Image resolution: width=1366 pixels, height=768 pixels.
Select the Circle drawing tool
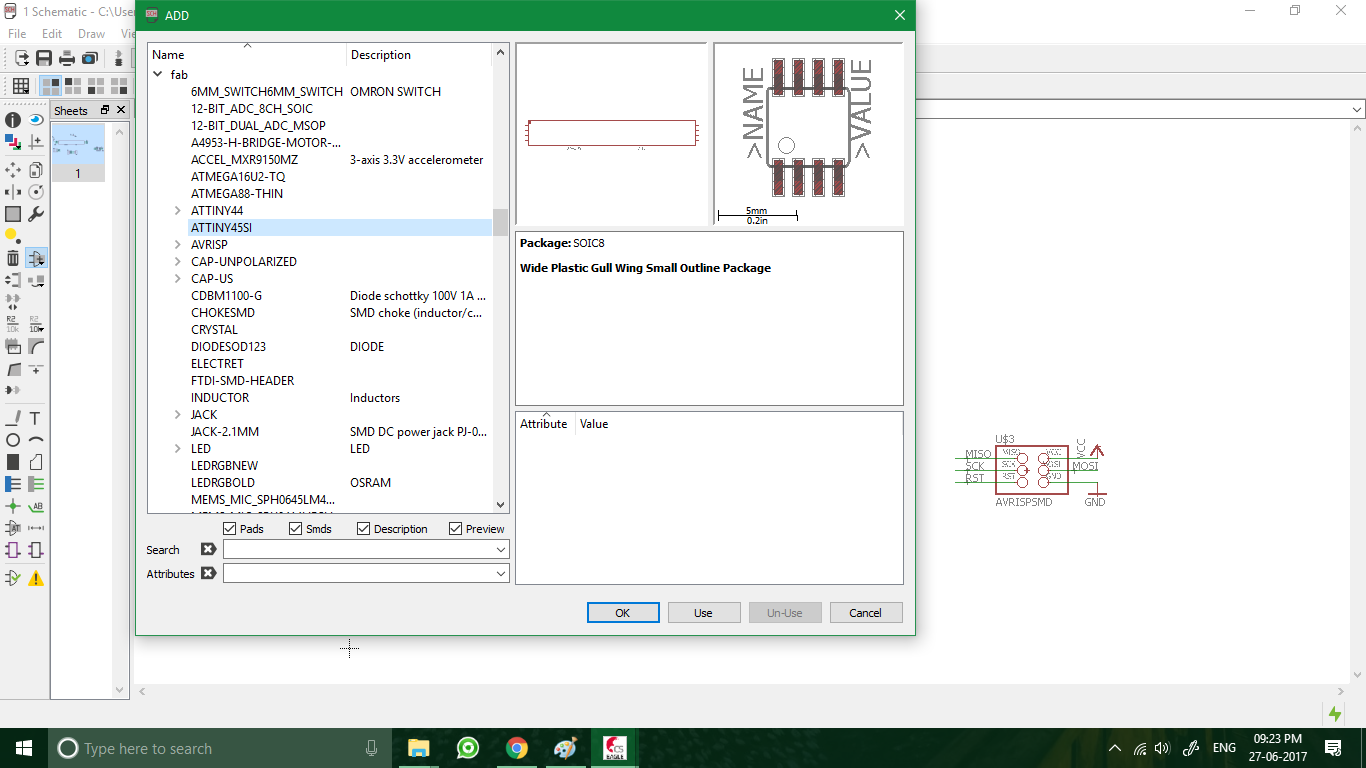[13, 440]
